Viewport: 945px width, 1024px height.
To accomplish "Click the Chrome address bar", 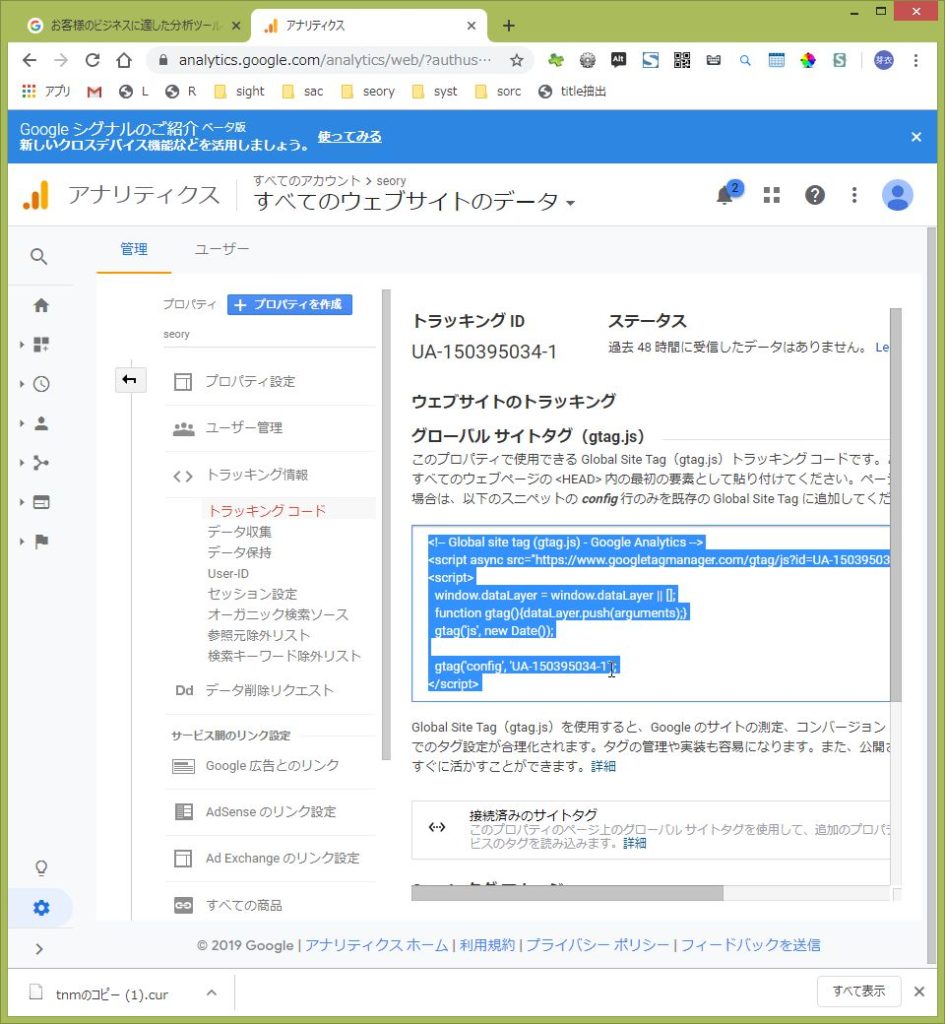I will click(x=334, y=60).
